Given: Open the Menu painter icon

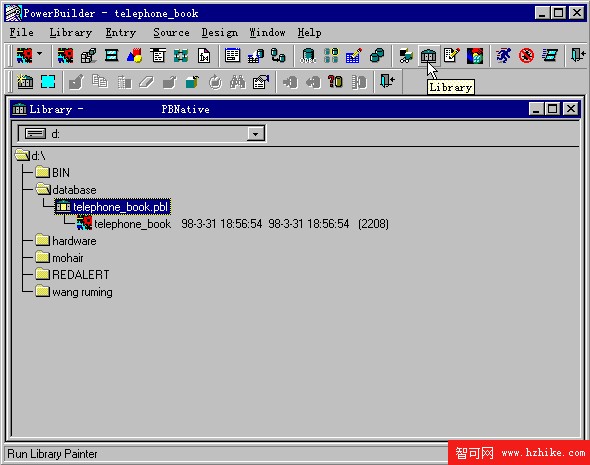Looking at the screenshot, I should click(x=158, y=56).
